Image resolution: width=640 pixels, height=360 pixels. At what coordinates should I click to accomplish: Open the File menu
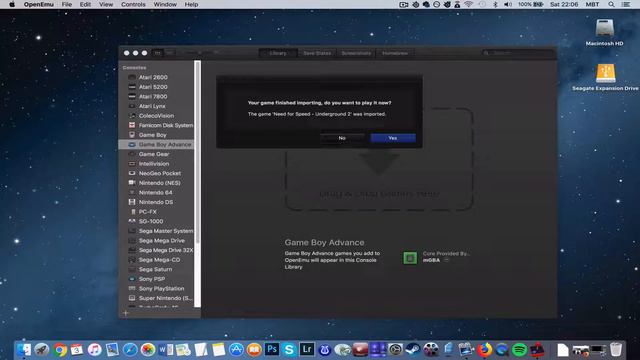67,4
